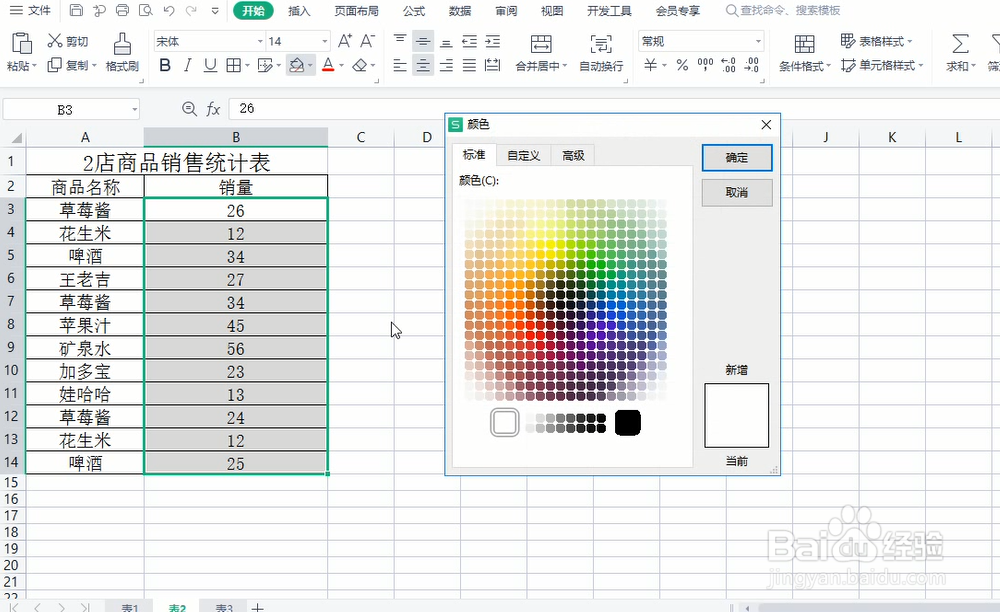This screenshot has height=612, width=1000.
Task: Apply thousands separator format
Action: coord(705,64)
